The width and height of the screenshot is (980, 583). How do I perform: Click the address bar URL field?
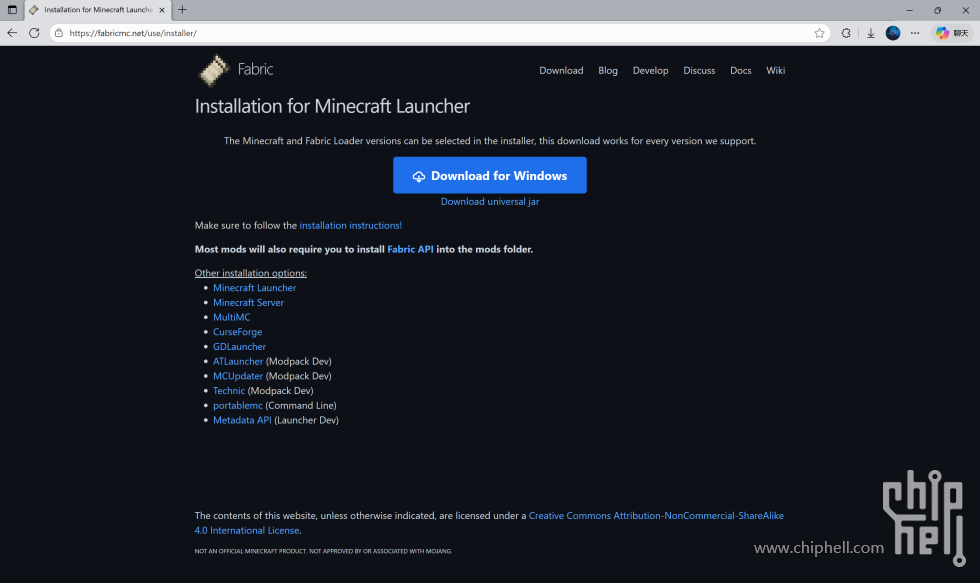[400, 33]
